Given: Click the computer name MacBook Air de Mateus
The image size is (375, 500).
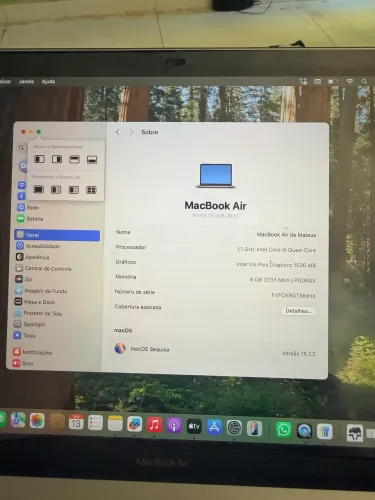Looking at the screenshot, I should point(286,235).
